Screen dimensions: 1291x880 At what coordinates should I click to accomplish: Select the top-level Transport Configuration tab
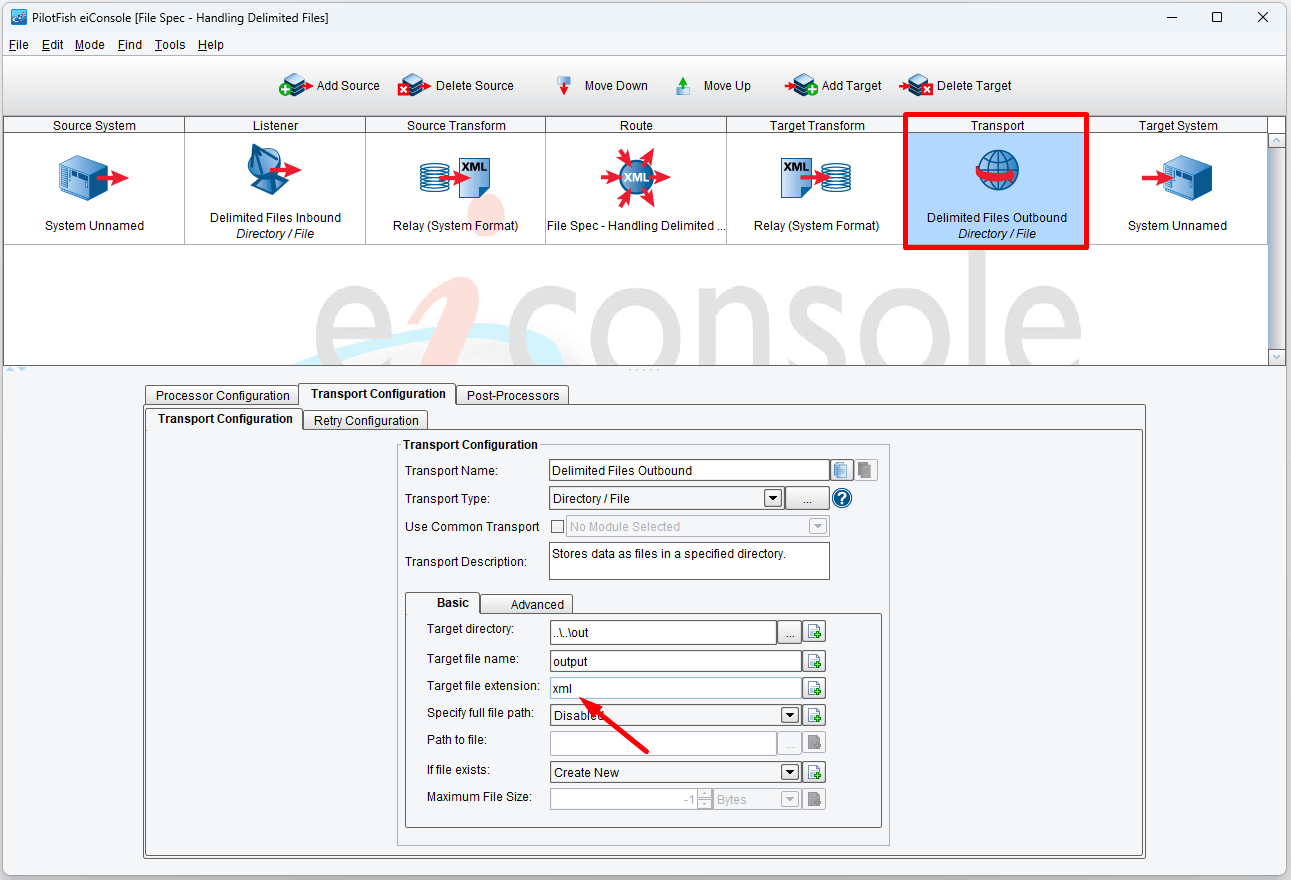tap(378, 394)
